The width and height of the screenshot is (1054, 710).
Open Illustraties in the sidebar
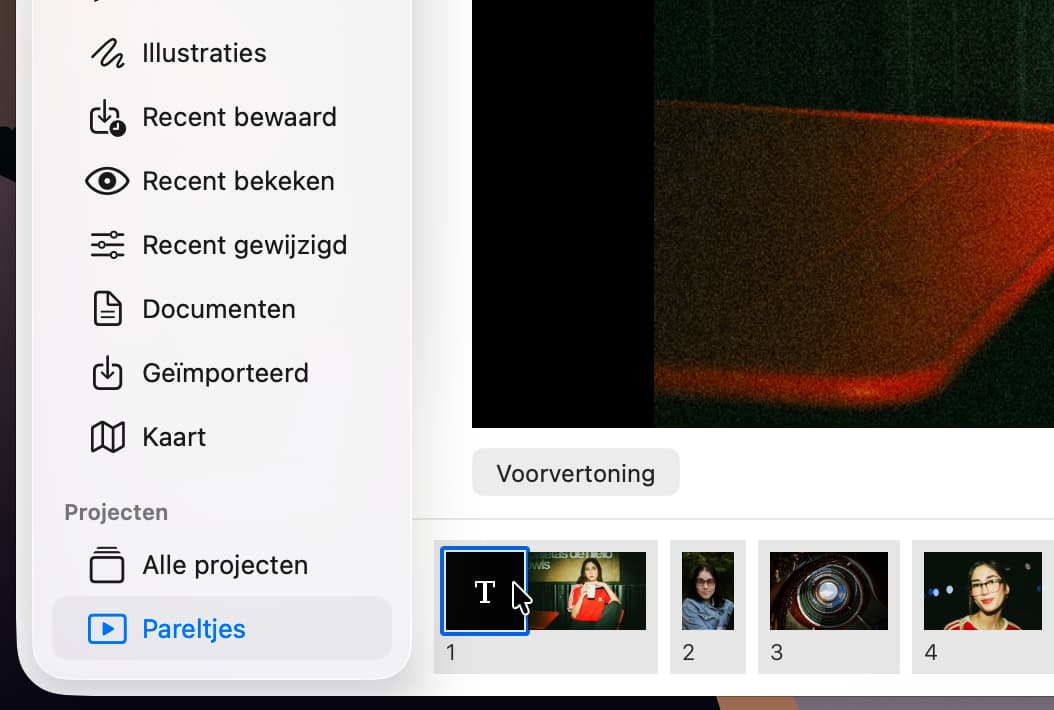pos(221,53)
